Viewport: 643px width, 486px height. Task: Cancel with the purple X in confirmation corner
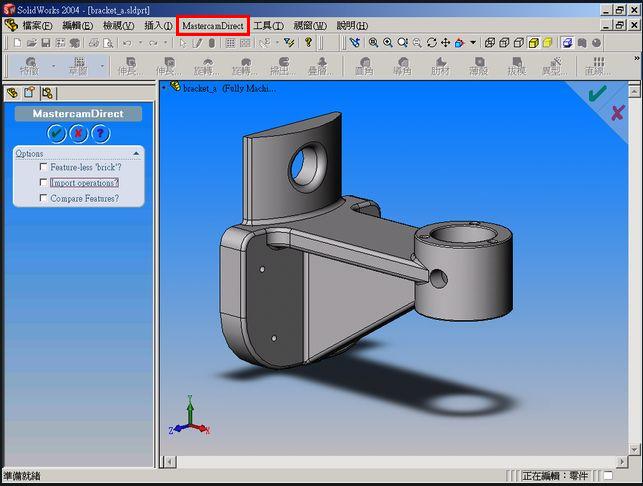click(618, 112)
